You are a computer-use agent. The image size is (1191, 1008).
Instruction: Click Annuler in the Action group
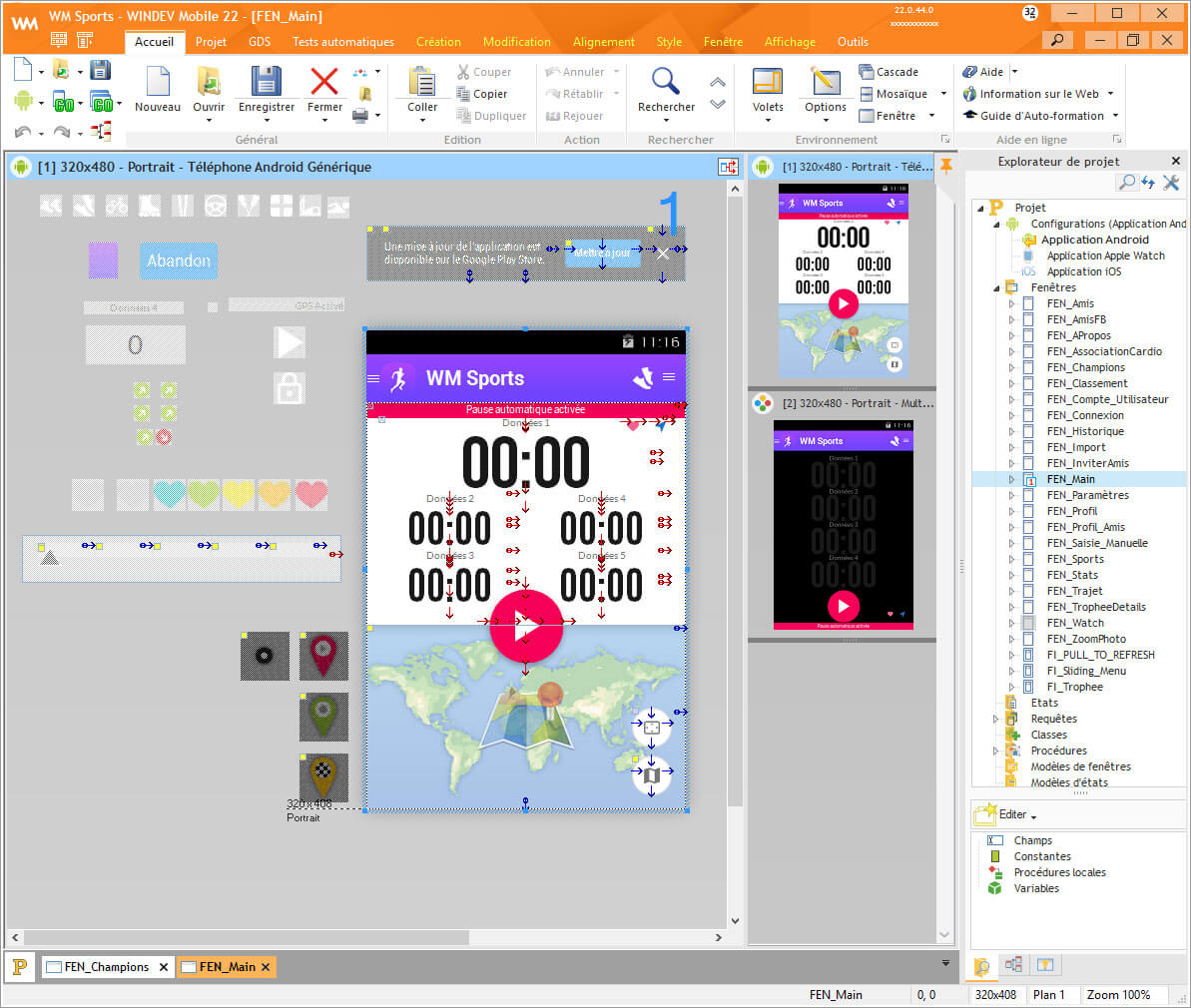(575, 72)
